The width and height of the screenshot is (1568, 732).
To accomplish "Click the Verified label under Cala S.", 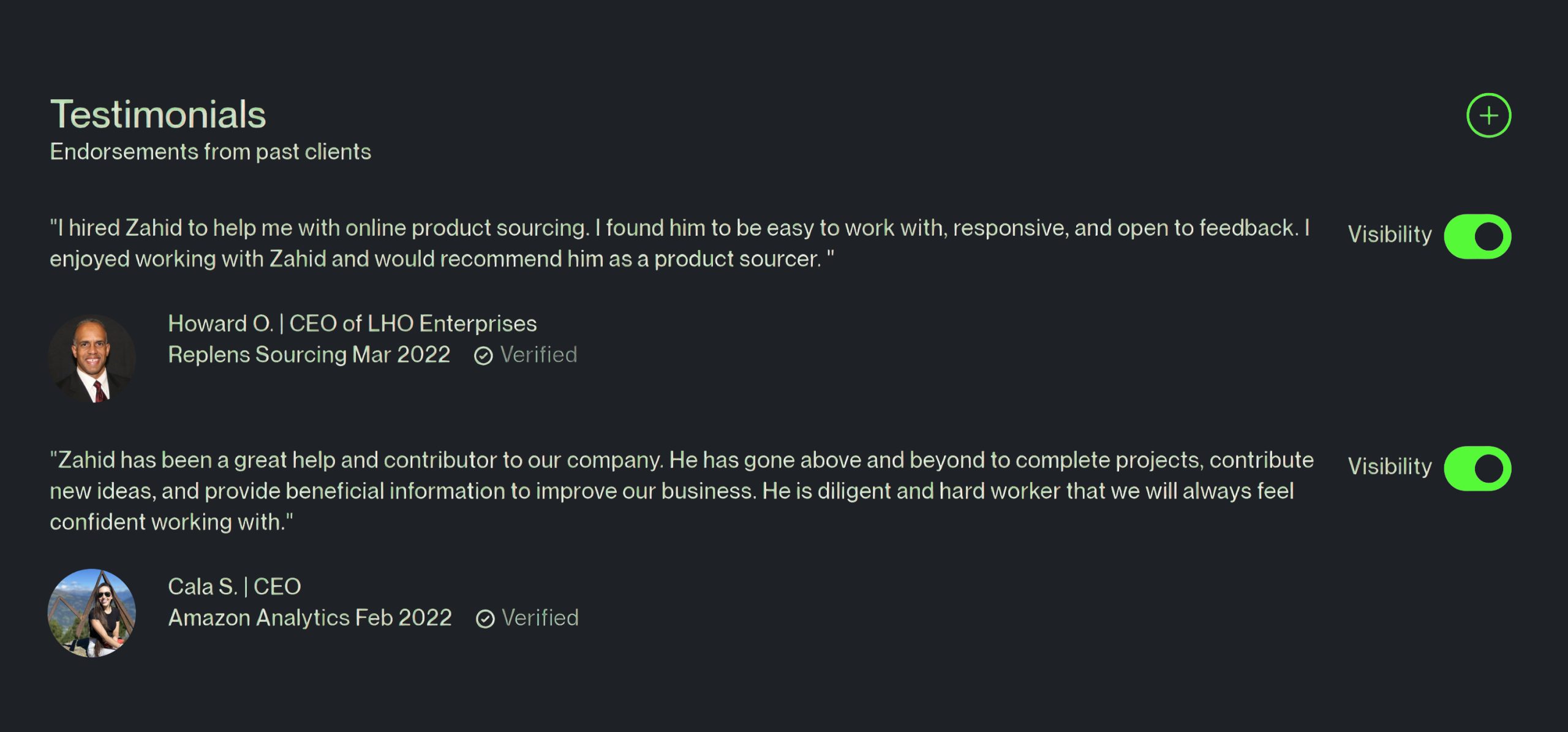I will (540, 617).
